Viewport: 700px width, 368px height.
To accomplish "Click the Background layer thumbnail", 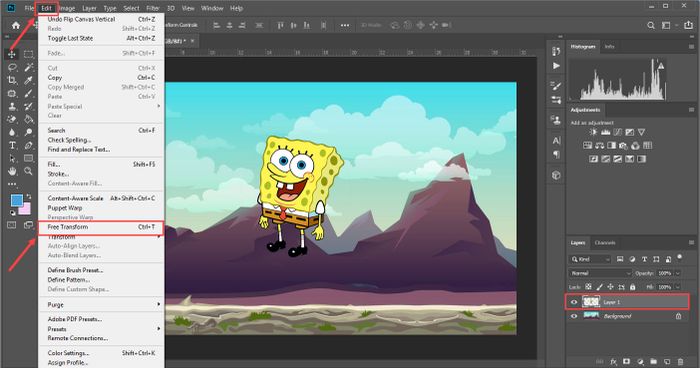I will [591, 316].
